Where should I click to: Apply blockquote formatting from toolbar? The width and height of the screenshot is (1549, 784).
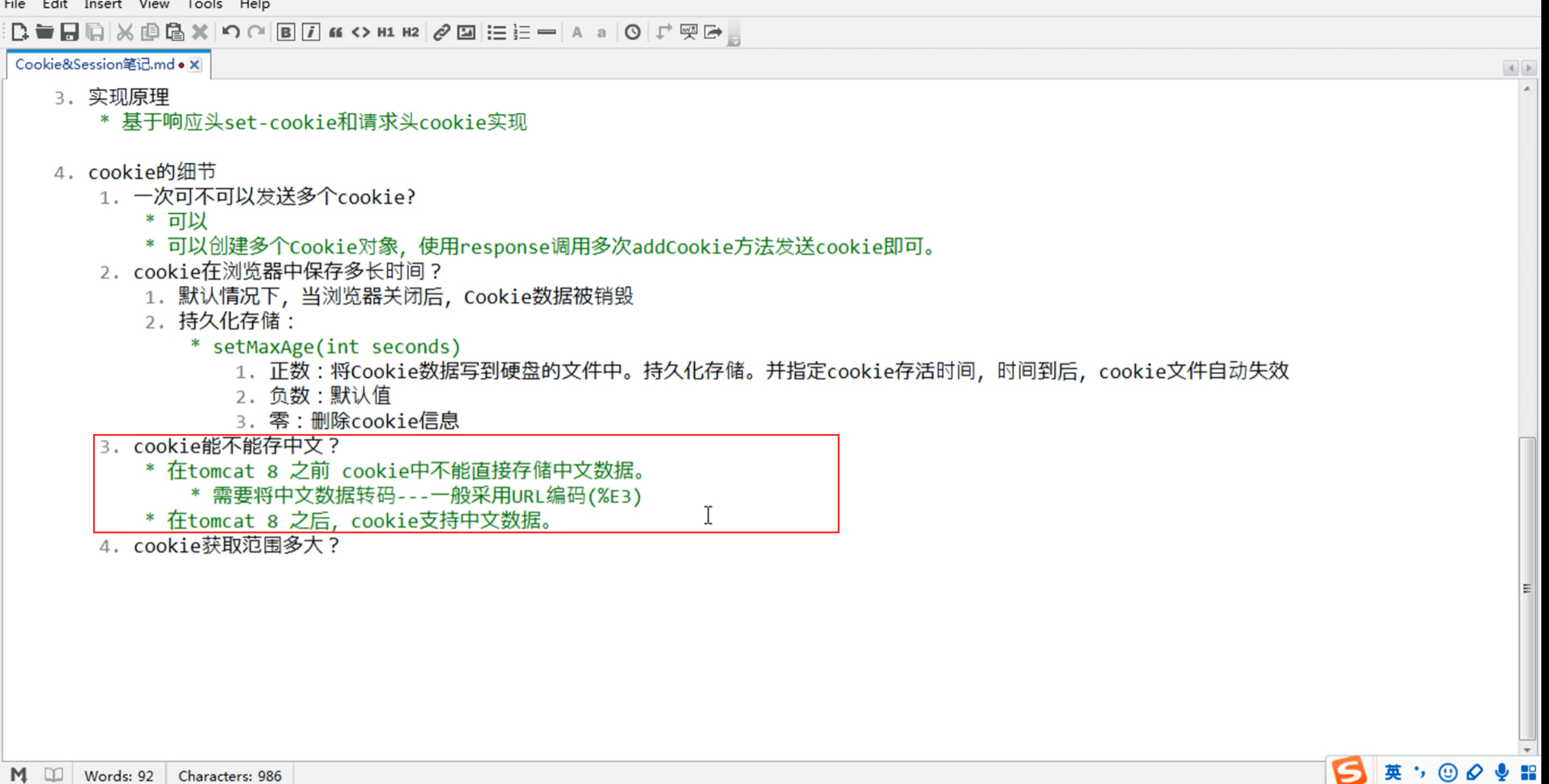click(x=335, y=32)
